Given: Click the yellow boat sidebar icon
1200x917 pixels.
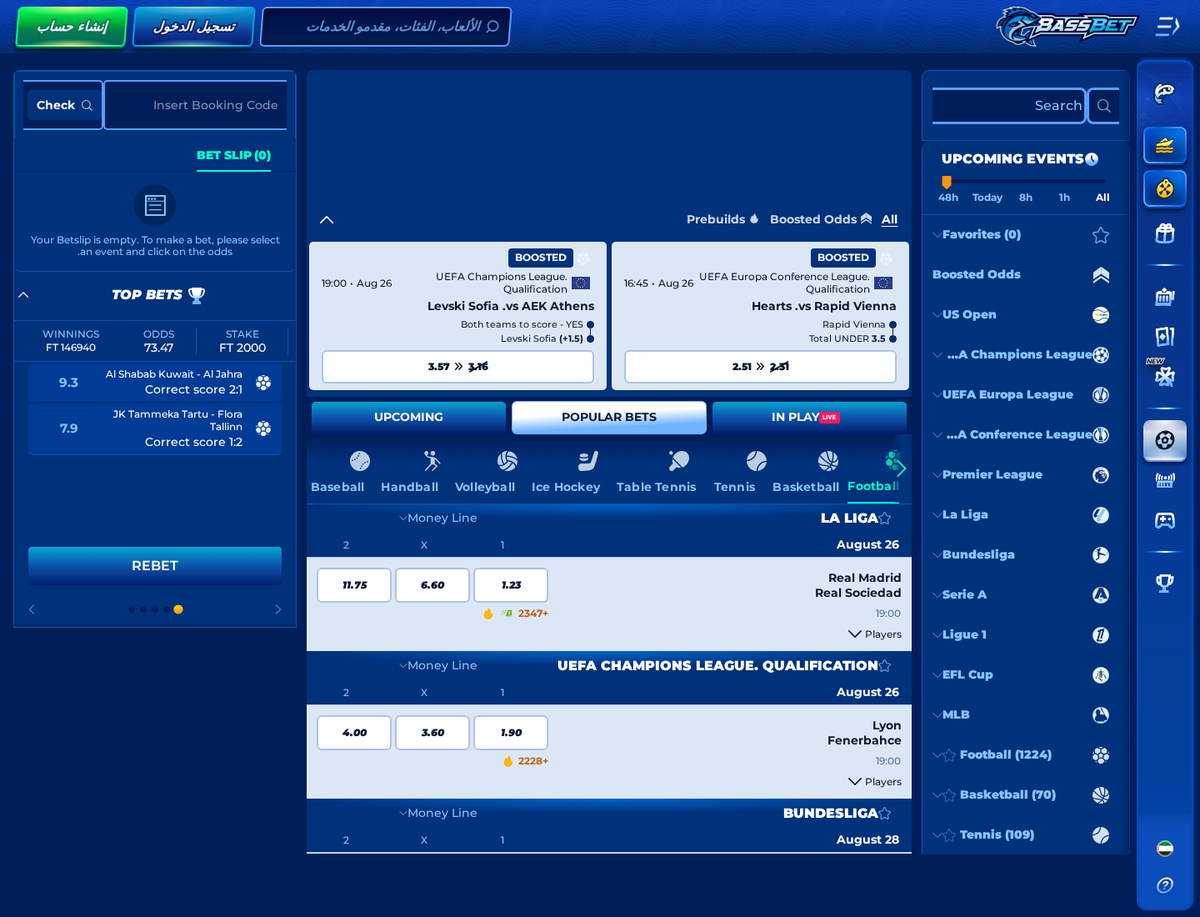Looking at the screenshot, I should [1164, 146].
